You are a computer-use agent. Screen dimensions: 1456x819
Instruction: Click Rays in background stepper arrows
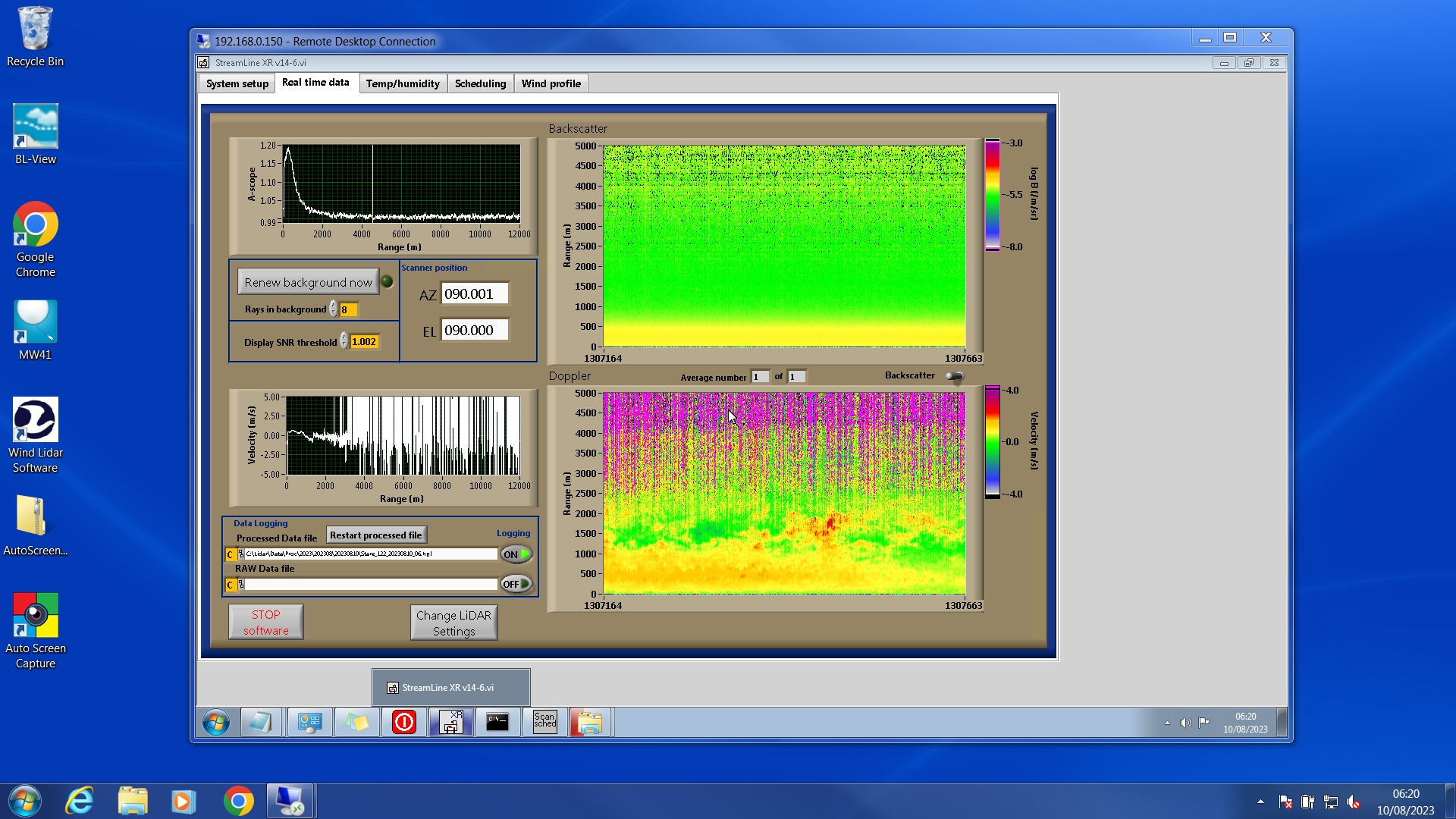(333, 309)
